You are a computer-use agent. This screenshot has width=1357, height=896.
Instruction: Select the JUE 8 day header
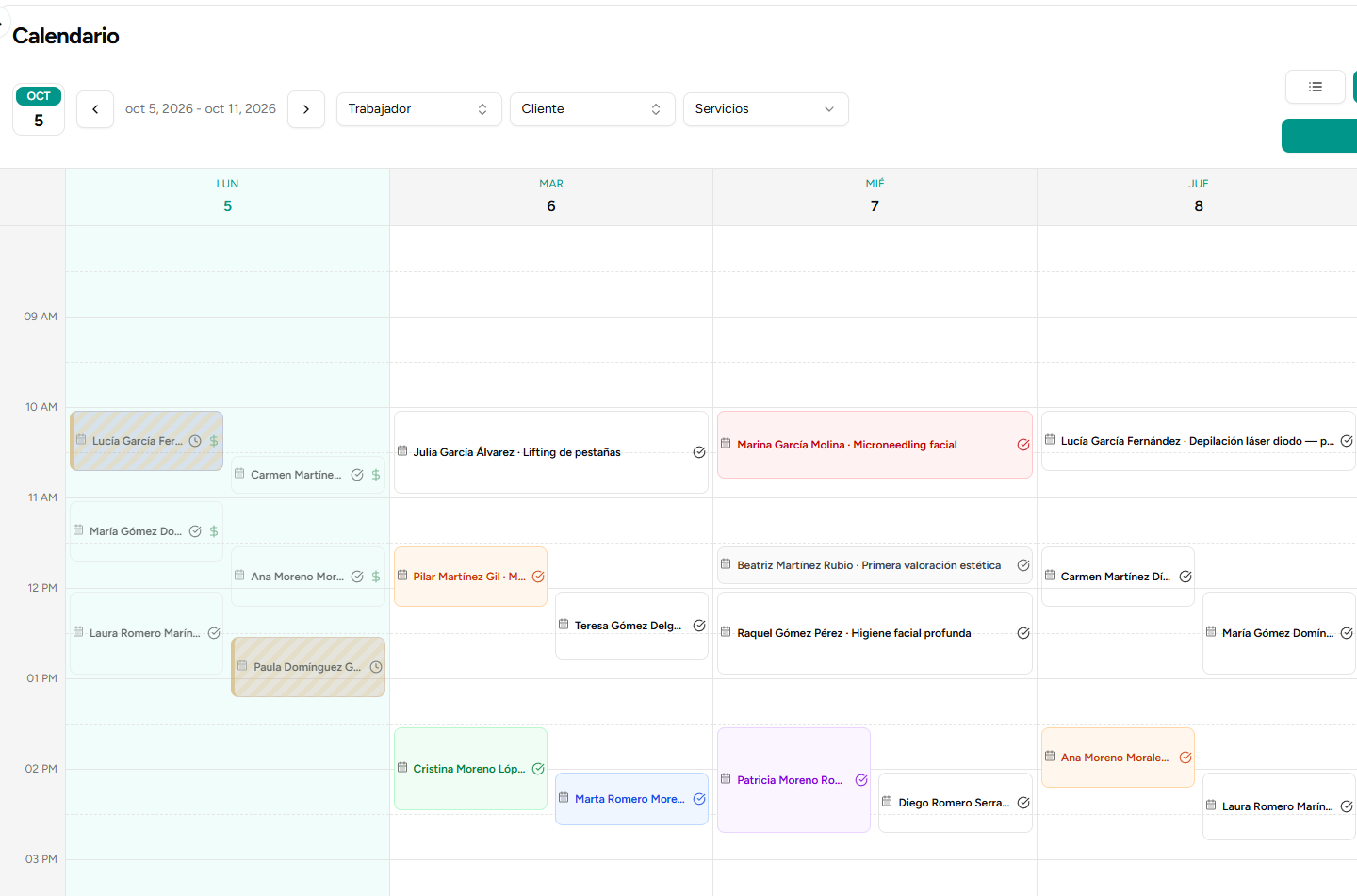coord(1199,197)
